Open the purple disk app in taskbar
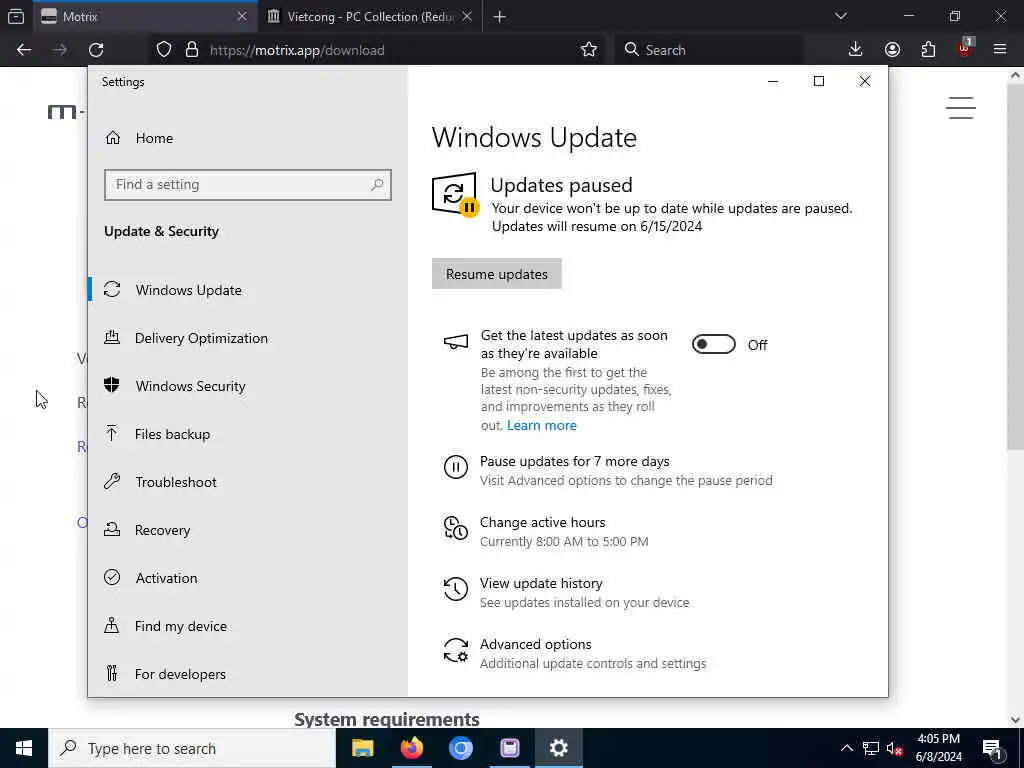This screenshot has width=1024, height=768. (x=509, y=748)
